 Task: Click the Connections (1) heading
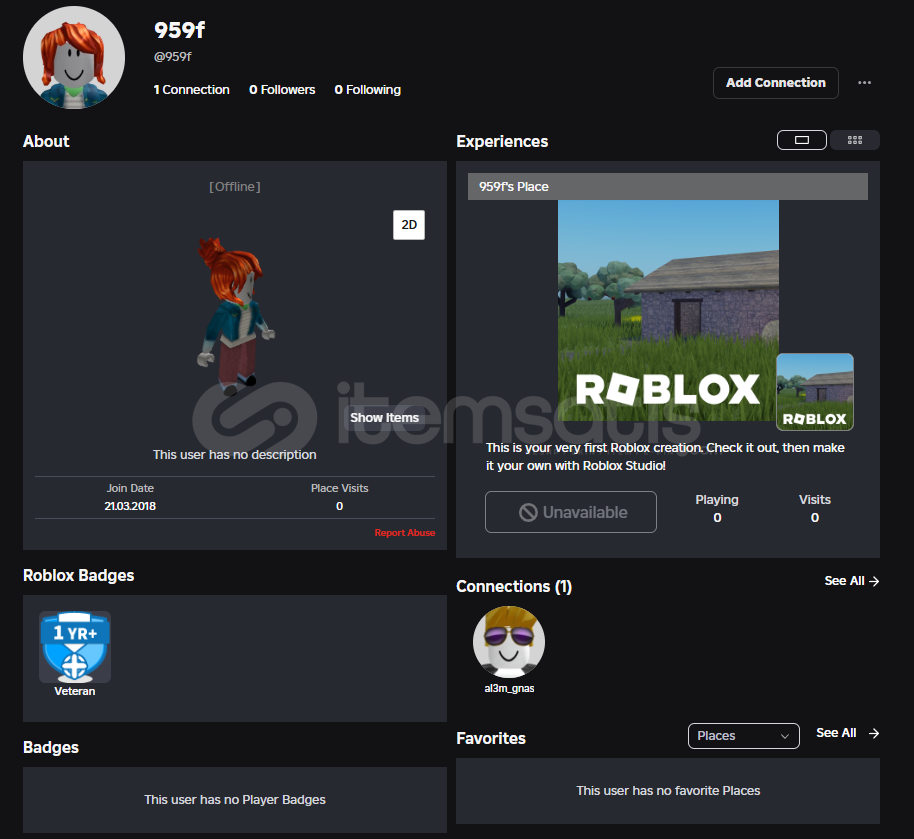(x=514, y=586)
